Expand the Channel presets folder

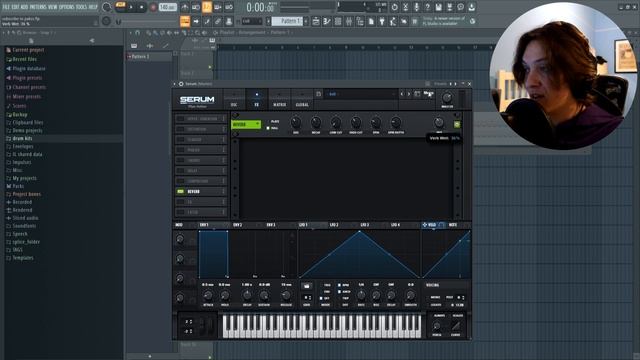pos(29,87)
